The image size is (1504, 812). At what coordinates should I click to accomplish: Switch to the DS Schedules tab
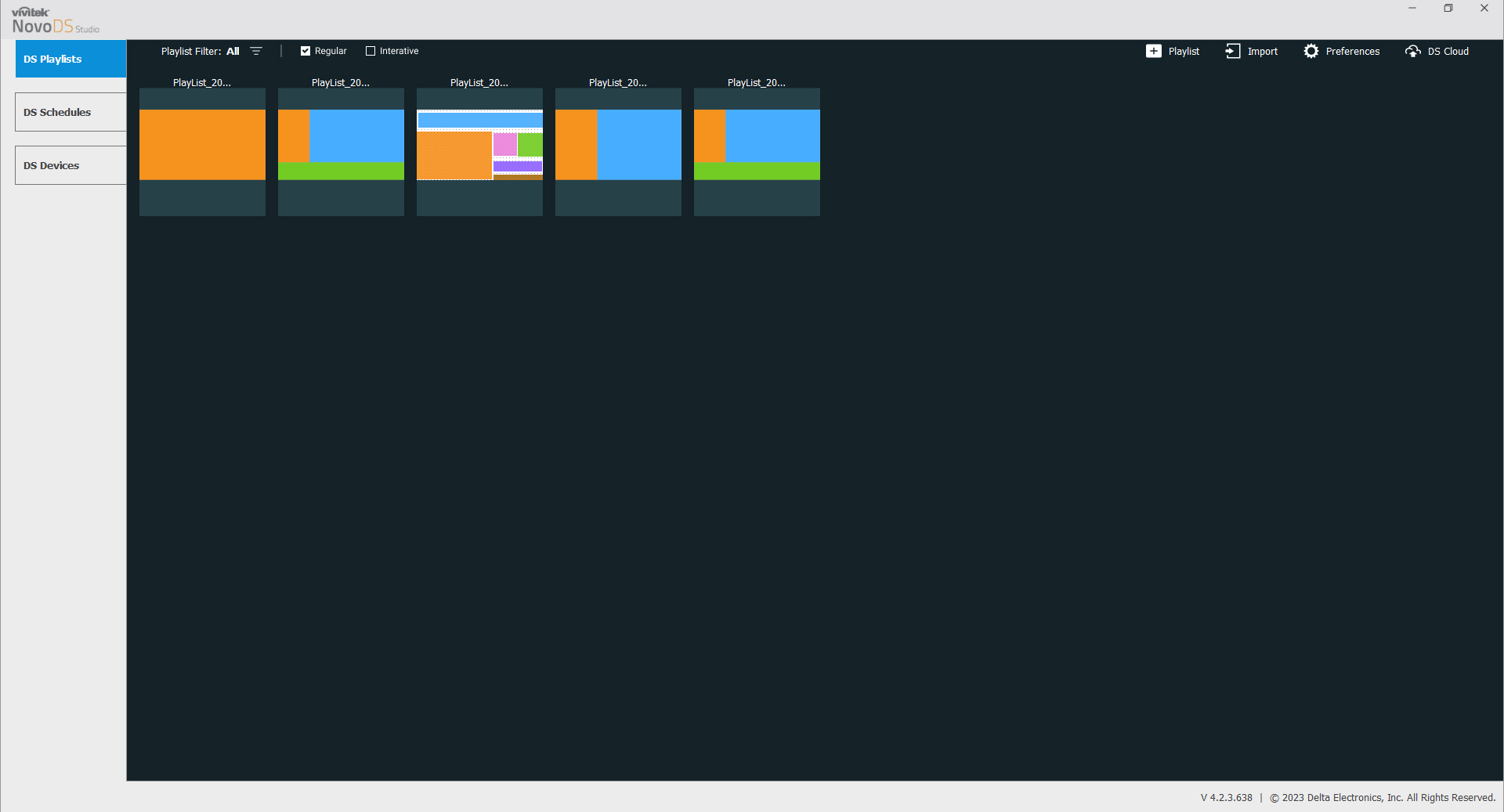(x=70, y=112)
